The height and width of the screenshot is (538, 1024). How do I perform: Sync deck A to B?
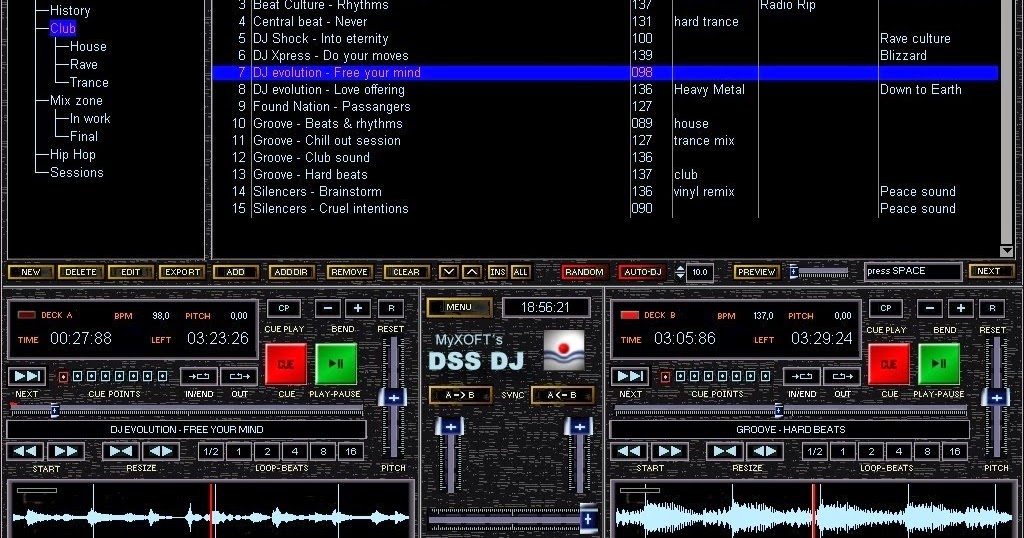point(460,395)
